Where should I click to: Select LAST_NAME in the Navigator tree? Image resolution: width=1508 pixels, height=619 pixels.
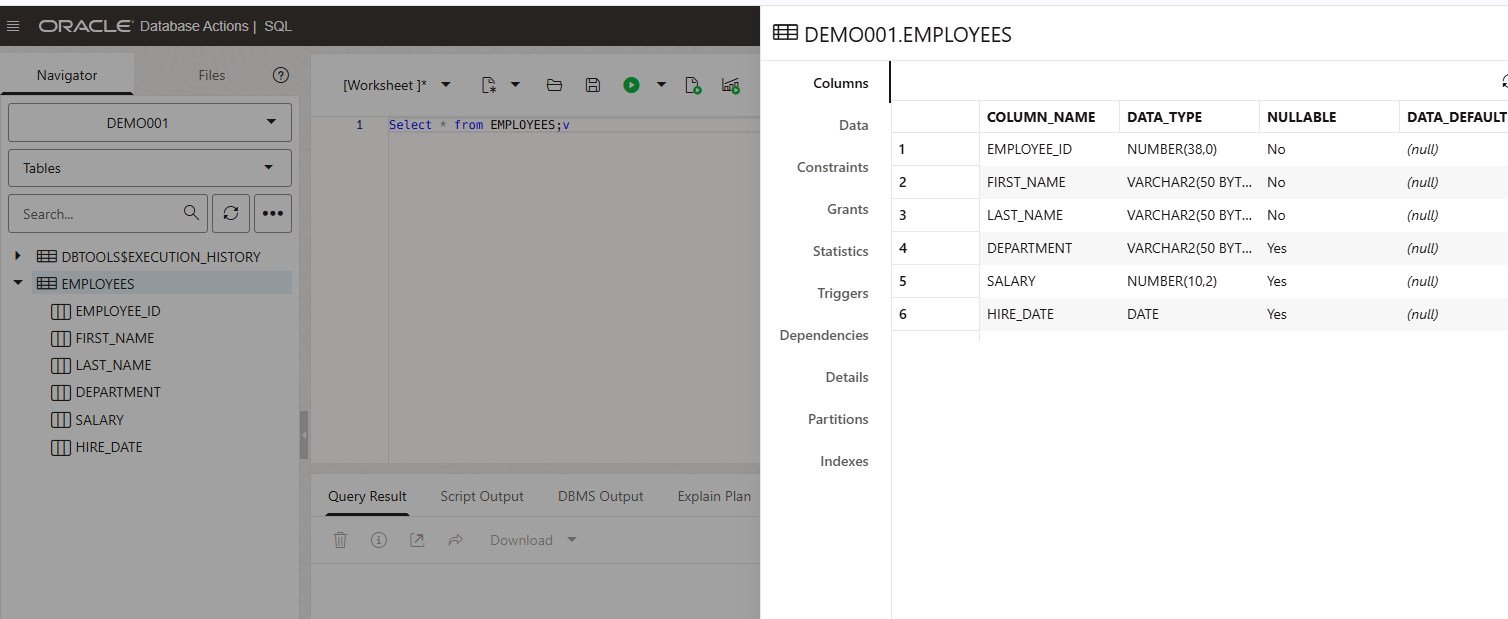click(x=113, y=365)
